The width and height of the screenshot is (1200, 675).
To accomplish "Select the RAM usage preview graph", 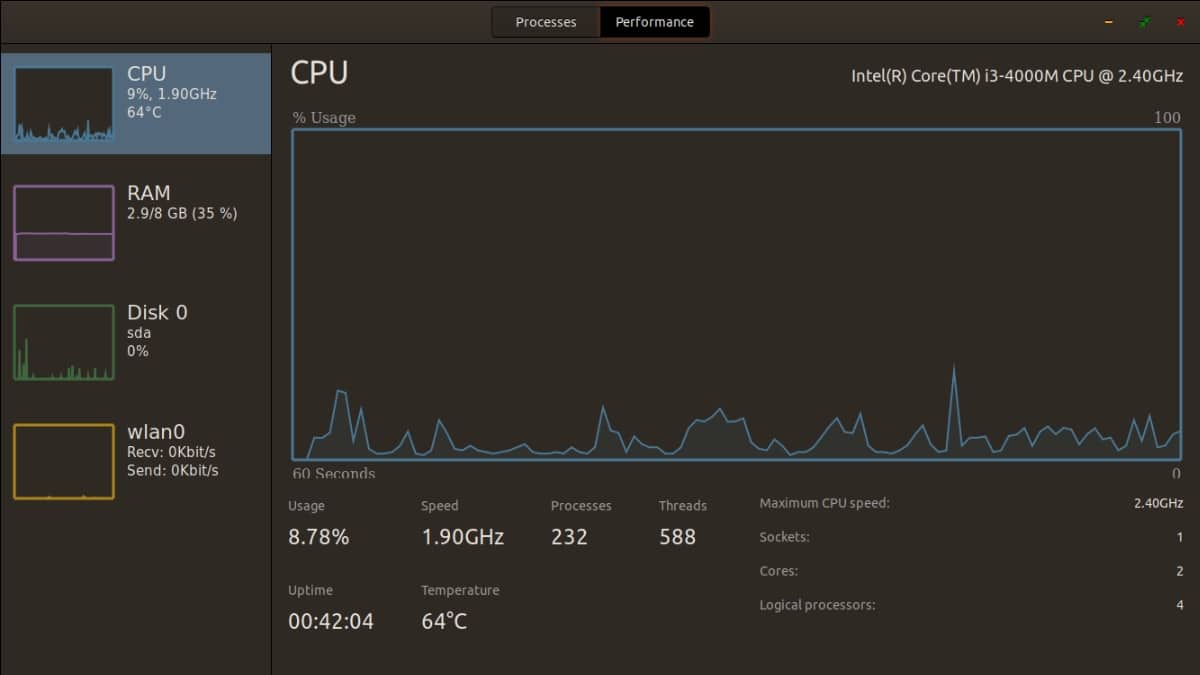I will (x=63, y=222).
